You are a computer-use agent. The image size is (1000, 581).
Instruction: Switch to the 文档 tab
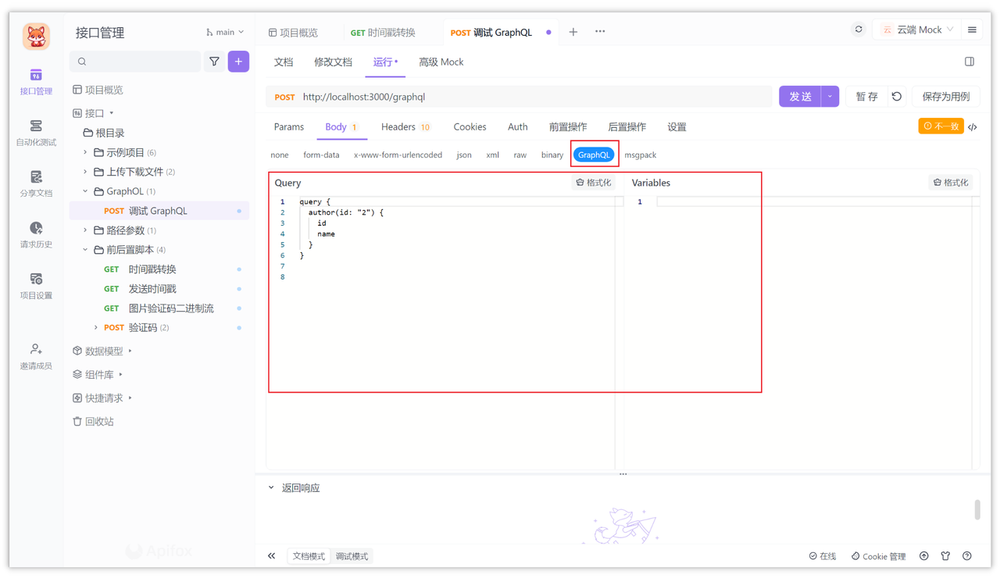click(x=283, y=62)
